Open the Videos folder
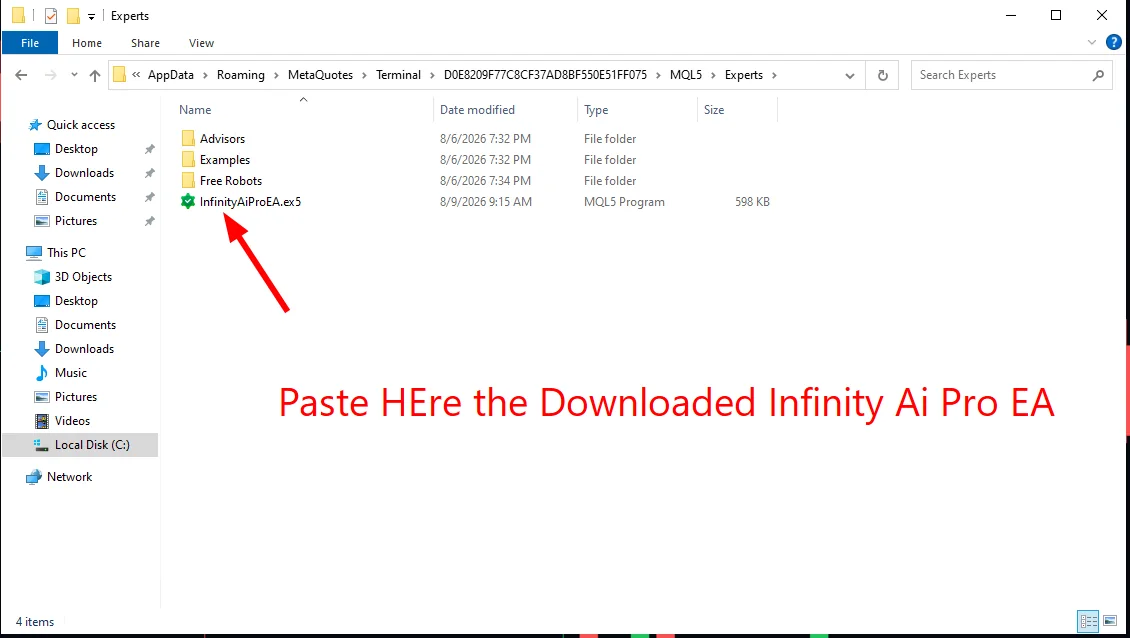 click(x=71, y=421)
